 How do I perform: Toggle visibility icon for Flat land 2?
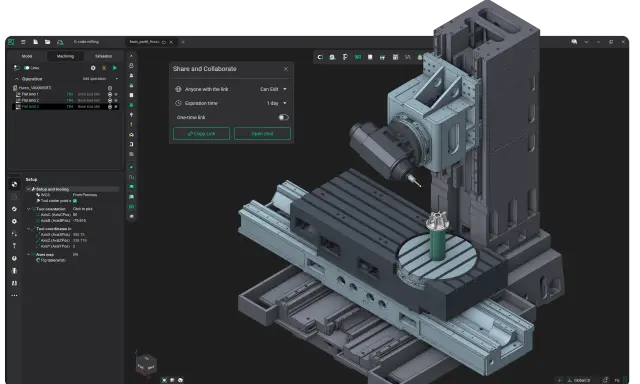point(110,100)
